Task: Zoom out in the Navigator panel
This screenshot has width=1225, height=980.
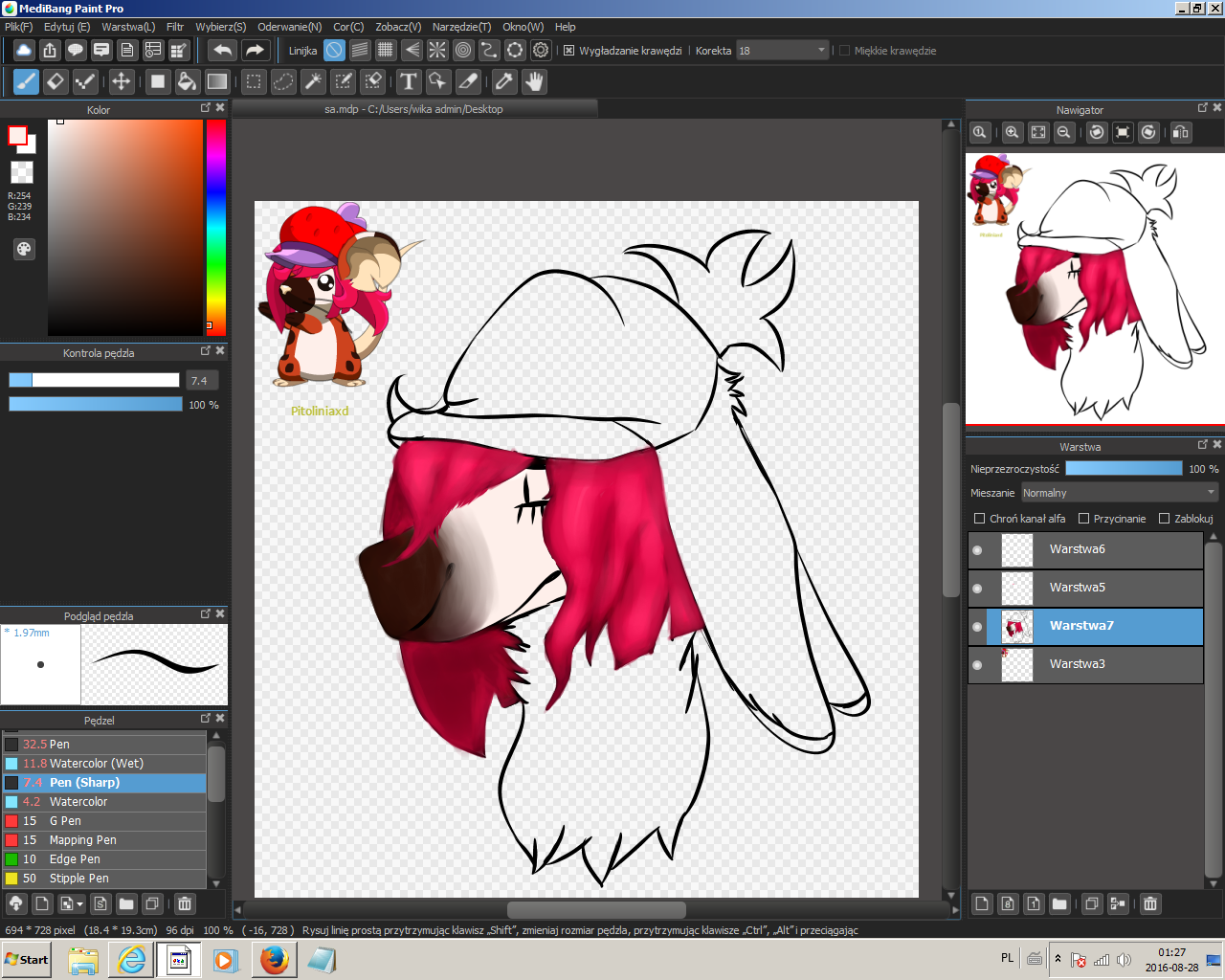Action: [x=1064, y=132]
